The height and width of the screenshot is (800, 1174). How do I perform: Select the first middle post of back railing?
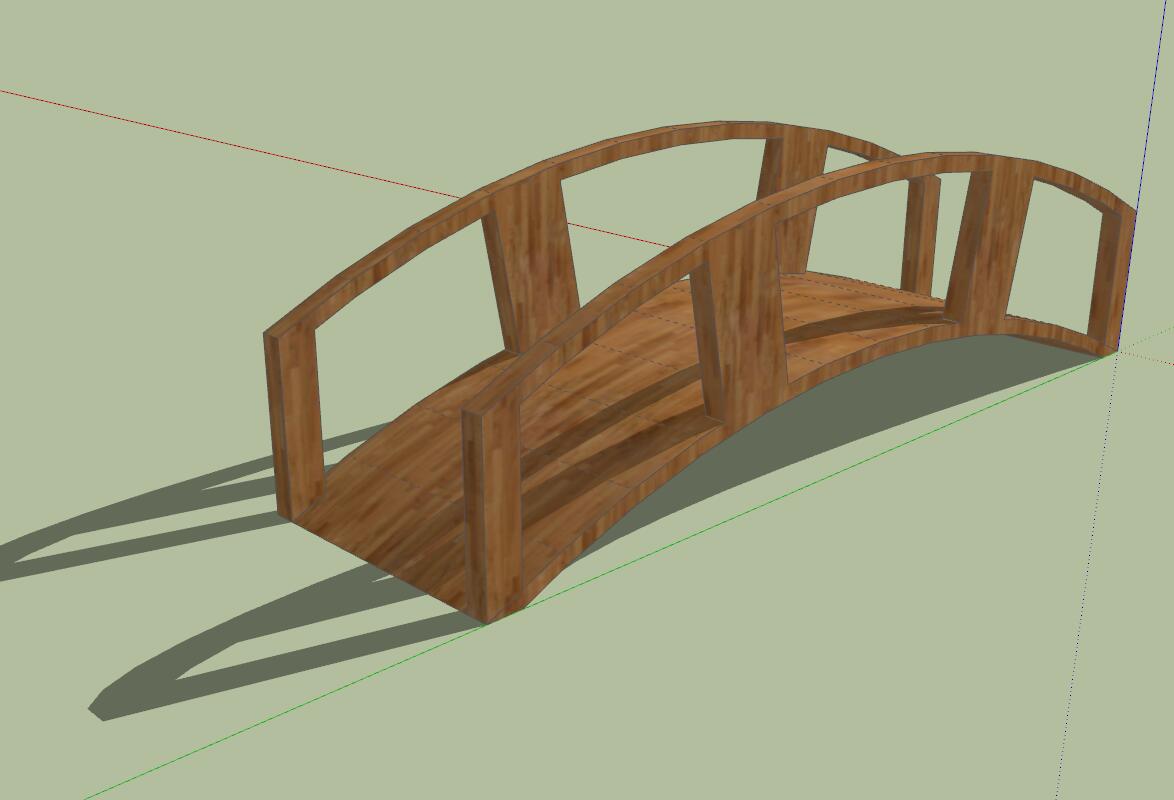[x=528, y=260]
